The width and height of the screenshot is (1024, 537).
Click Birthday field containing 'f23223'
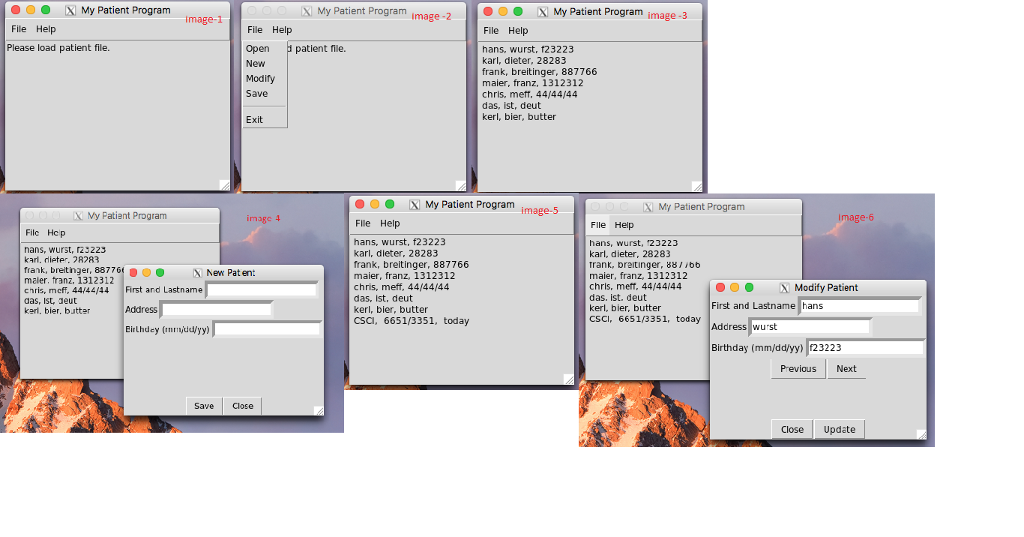pos(866,348)
